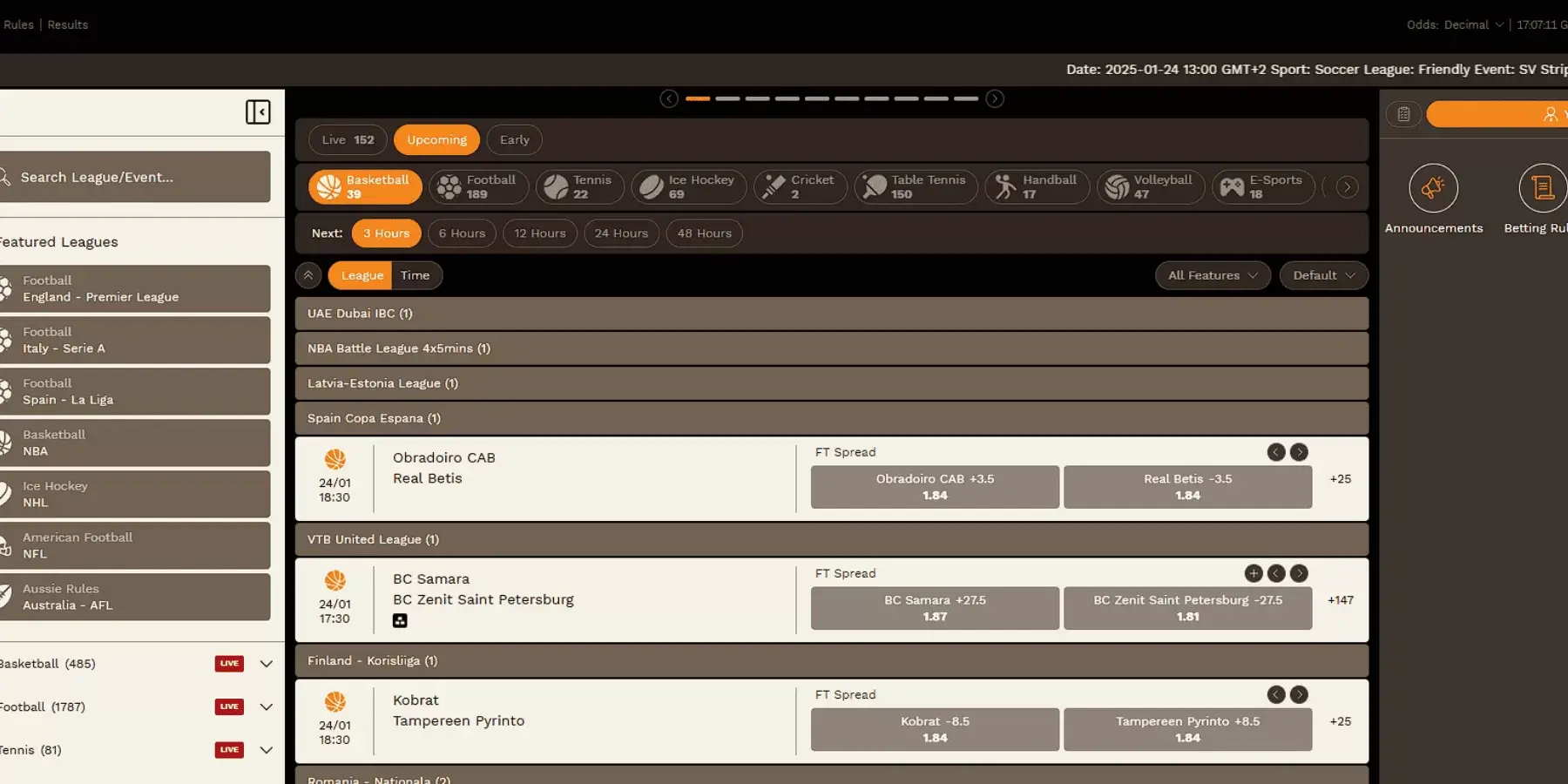
Task: Click plus icon on BC Samara market
Action: tap(1254, 573)
